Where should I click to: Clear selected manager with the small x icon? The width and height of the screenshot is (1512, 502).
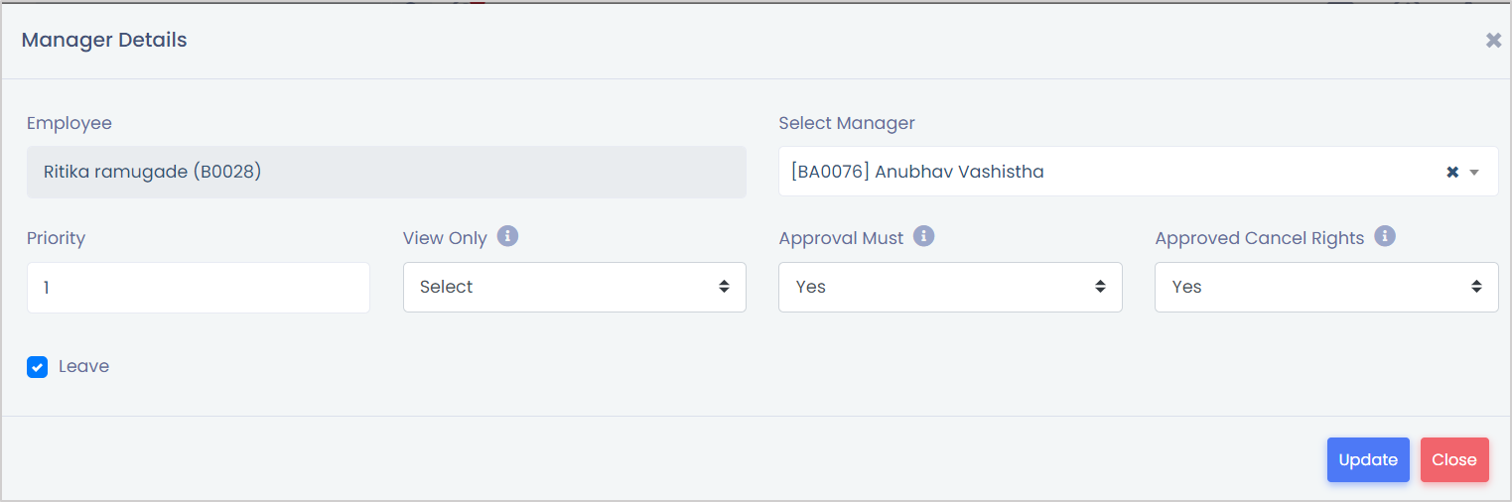pos(1453,172)
